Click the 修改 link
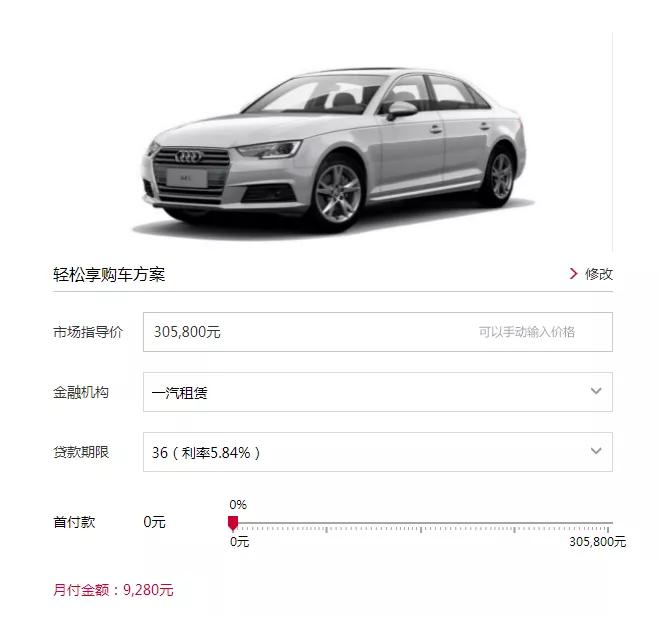 [x=598, y=274]
